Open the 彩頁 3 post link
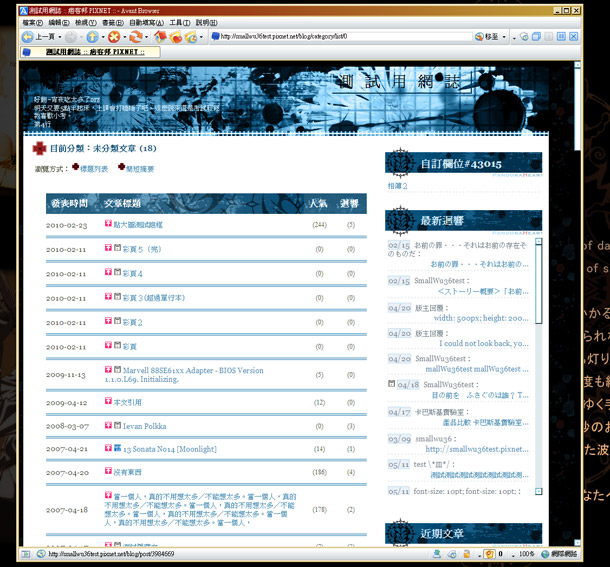Screen dimensions: 610x567 tap(154, 298)
